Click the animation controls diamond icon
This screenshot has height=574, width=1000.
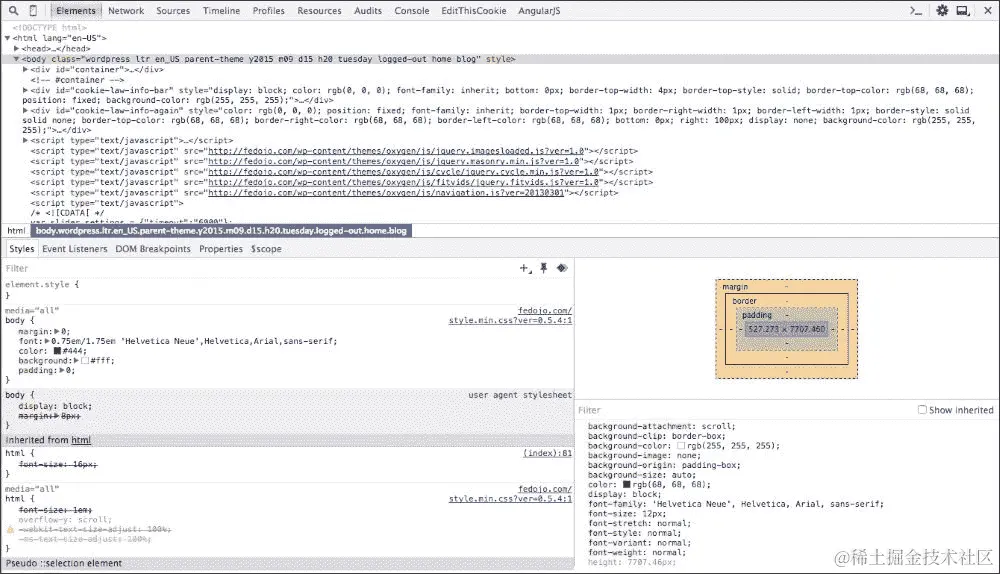(x=562, y=269)
